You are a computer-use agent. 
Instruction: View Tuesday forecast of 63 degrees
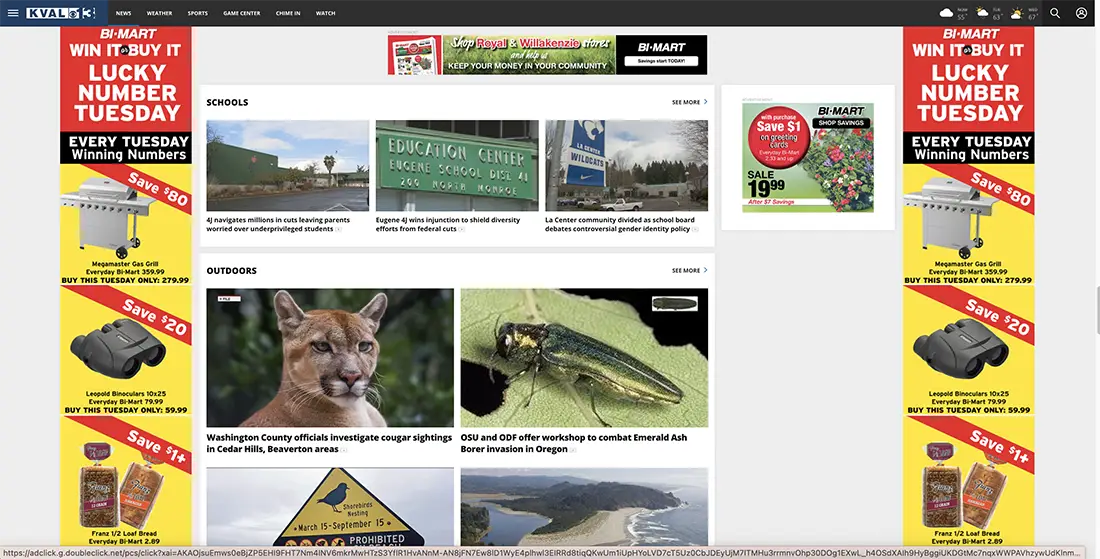click(x=988, y=13)
